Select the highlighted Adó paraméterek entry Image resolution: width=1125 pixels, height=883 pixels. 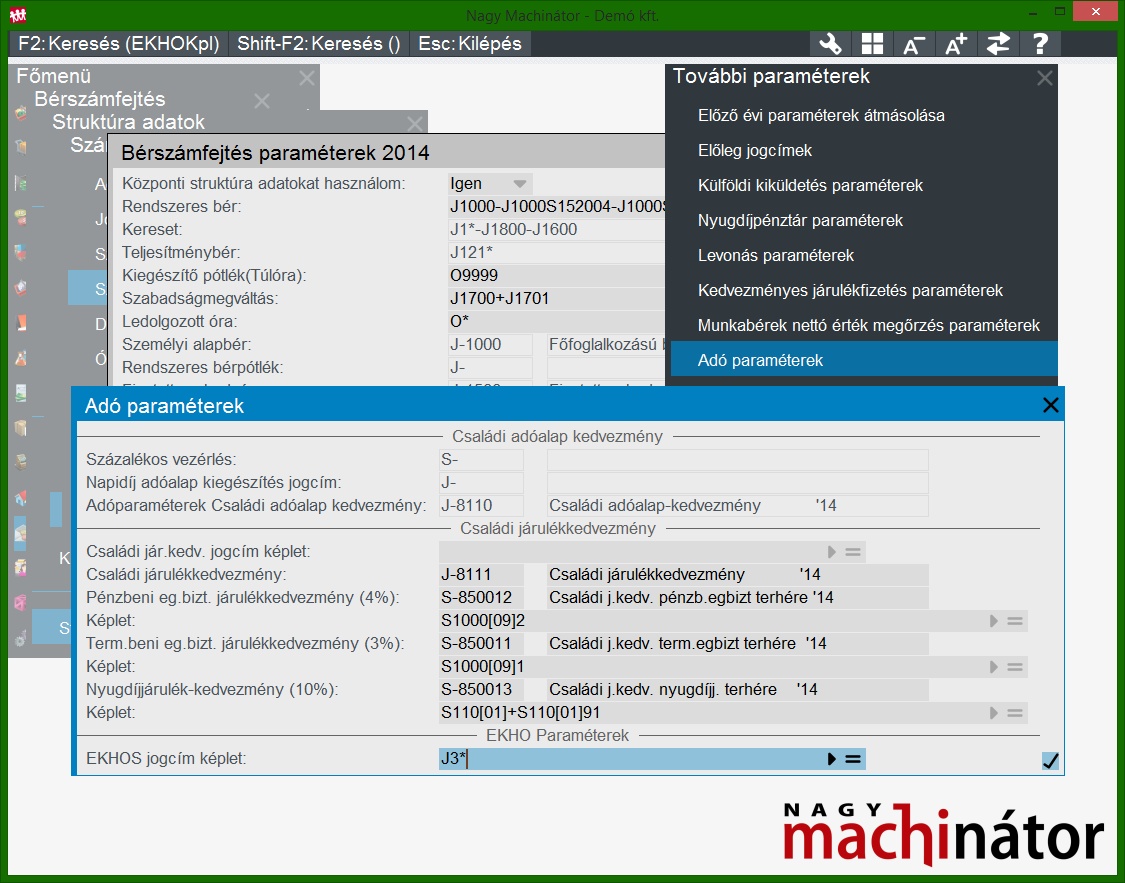(864, 359)
